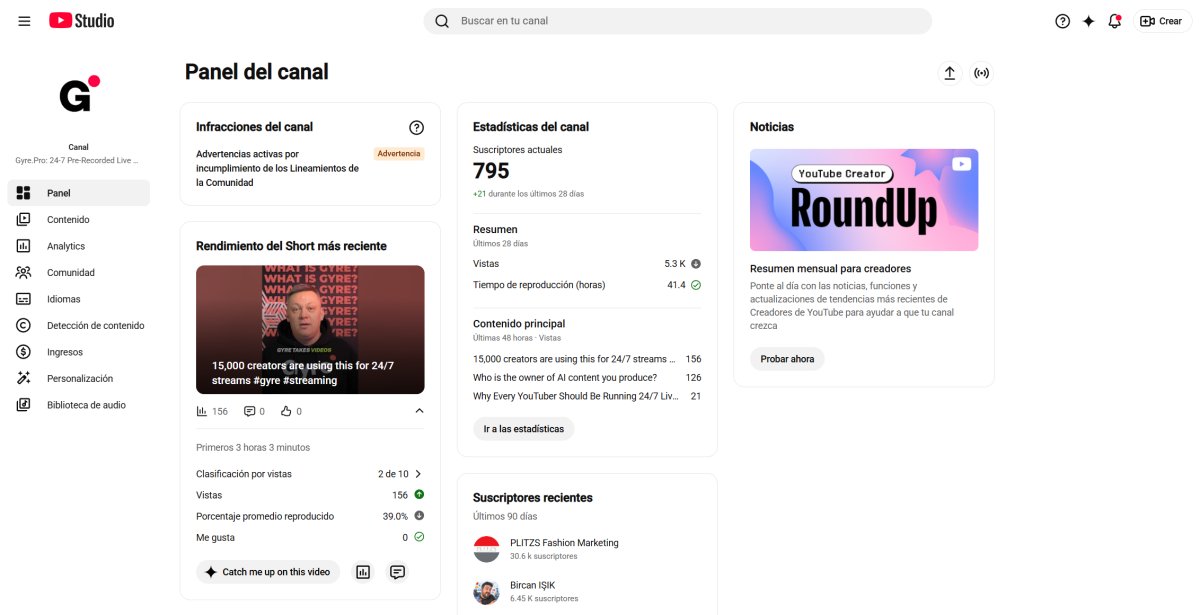Expand Clasificación por vistas 2 de 10 arrow

418,474
